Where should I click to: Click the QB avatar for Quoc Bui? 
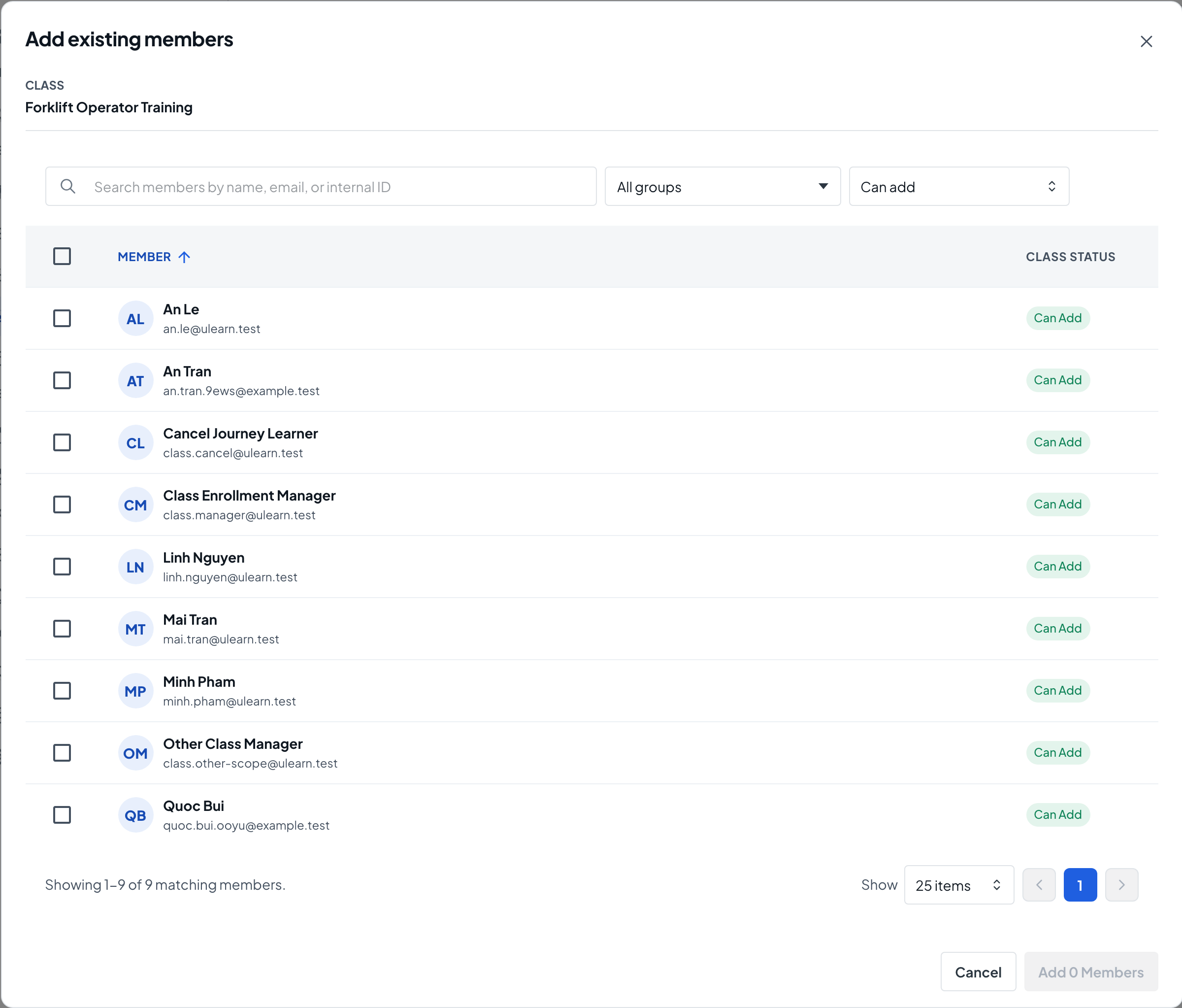pos(136,815)
